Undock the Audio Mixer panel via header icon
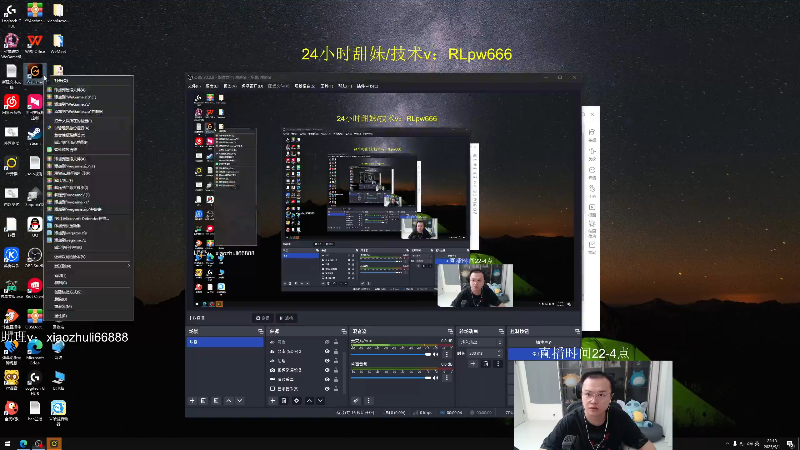 (x=451, y=331)
